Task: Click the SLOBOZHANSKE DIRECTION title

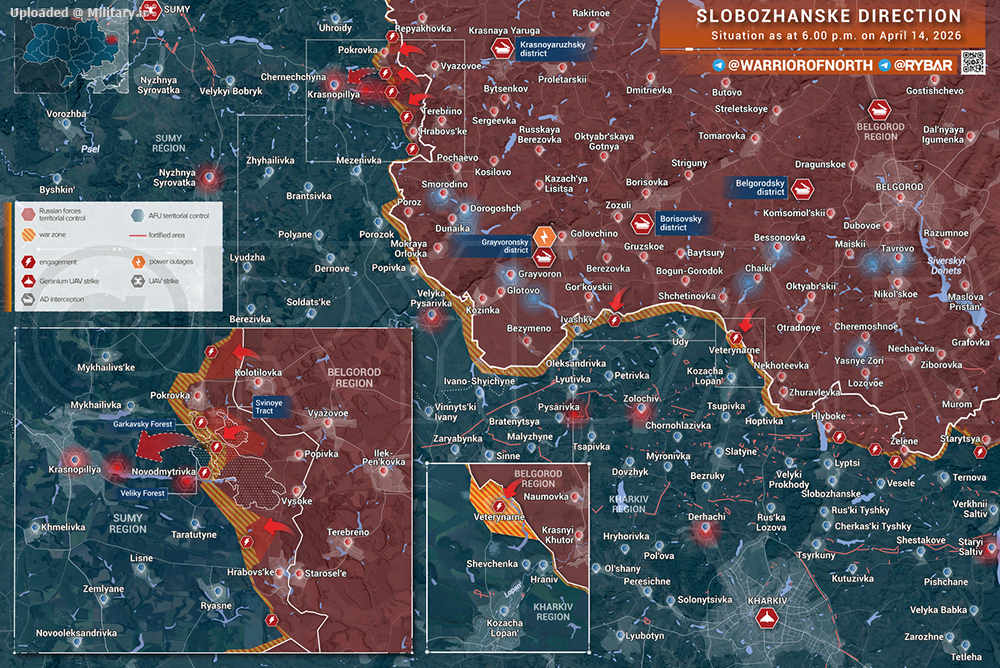Action: [x=828, y=16]
